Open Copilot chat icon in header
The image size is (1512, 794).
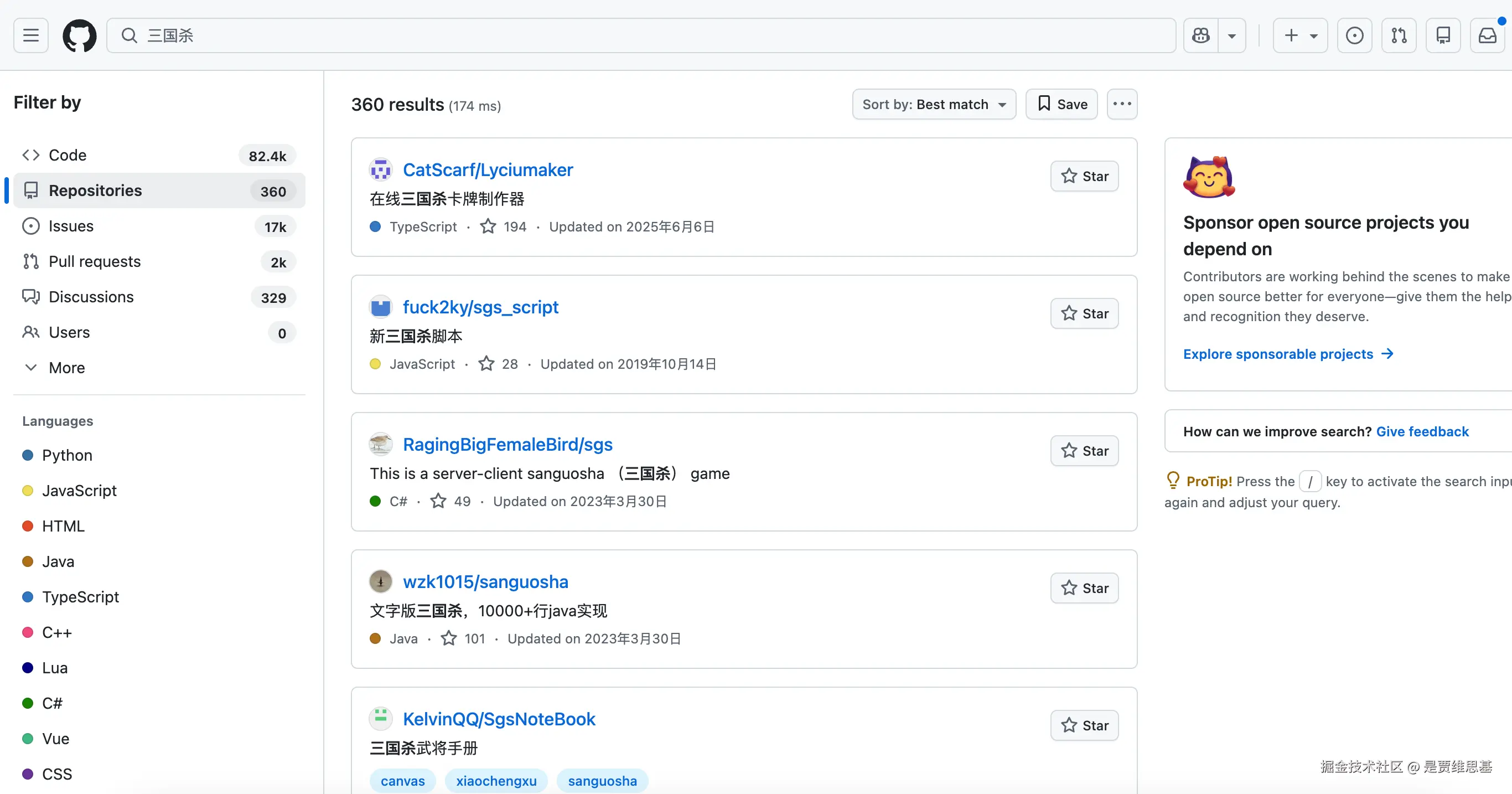tap(1201, 35)
